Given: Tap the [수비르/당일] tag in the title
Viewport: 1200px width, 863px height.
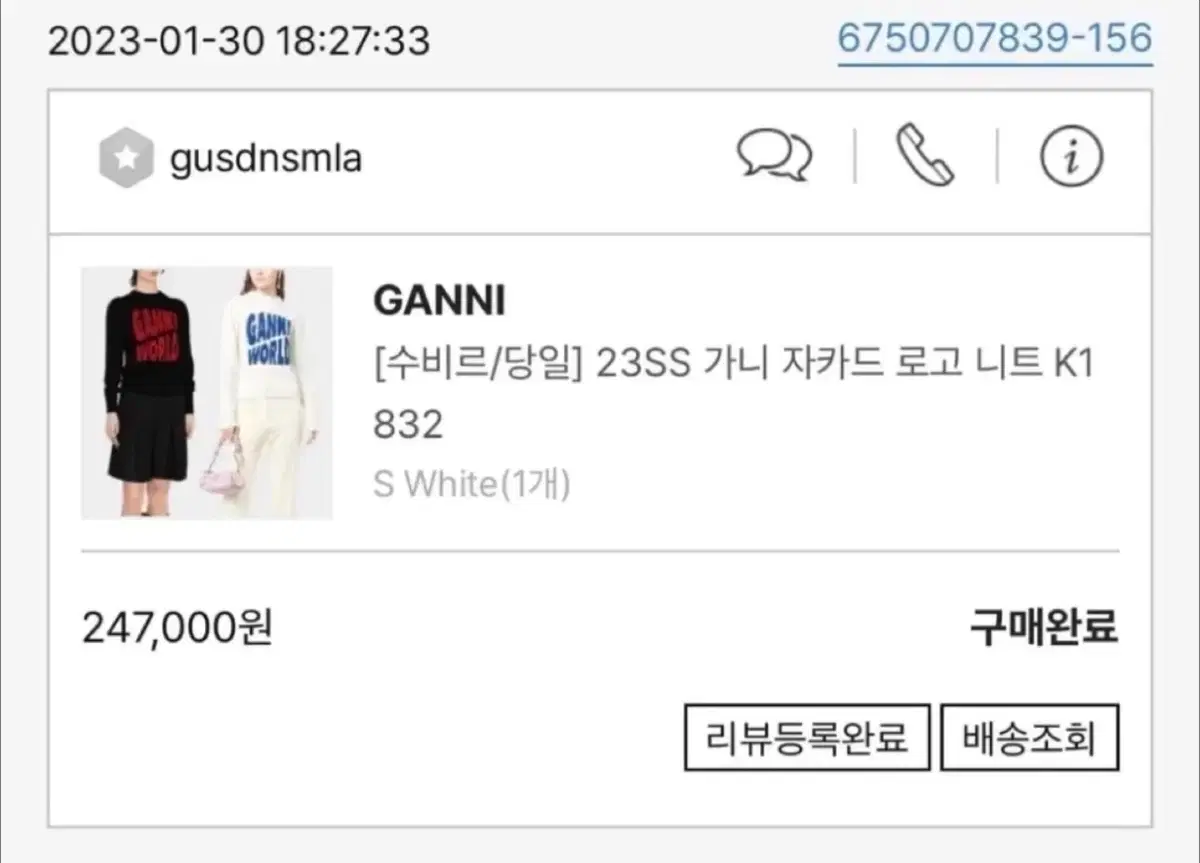Looking at the screenshot, I should [x=477, y=365].
